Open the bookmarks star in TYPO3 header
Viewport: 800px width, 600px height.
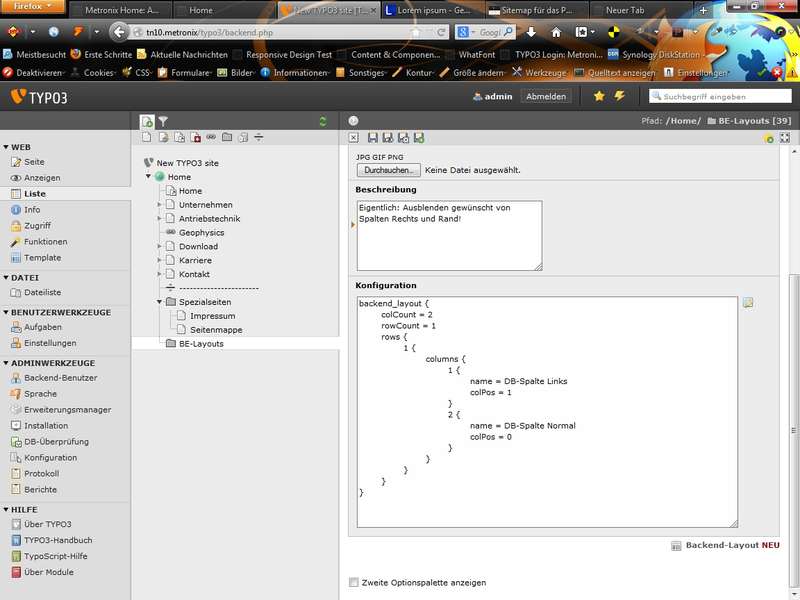[x=599, y=96]
